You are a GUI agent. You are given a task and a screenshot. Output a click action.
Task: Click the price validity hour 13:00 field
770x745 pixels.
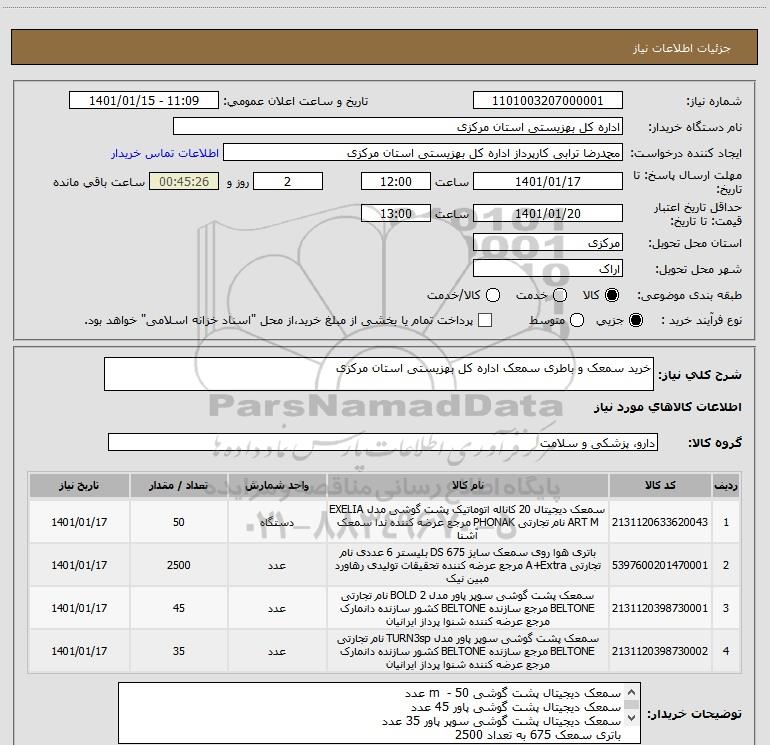coord(396,213)
